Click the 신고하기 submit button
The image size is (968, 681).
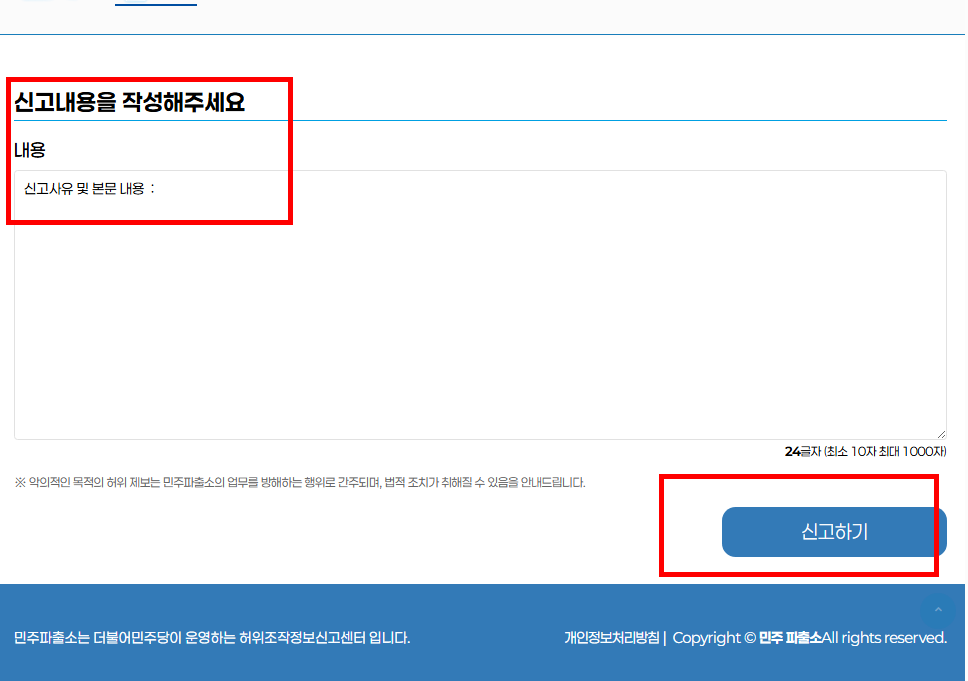pyautogui.click(x=833, y=532)
